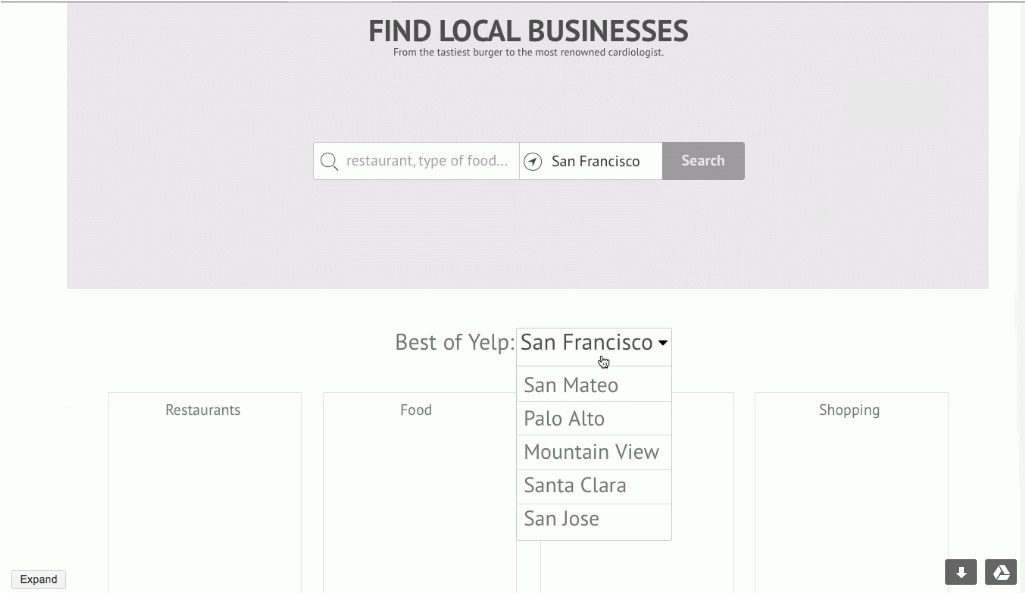This screenshot has height=595, width=1025.
Task: Click the Google Drive save icon
Action: 1001,572
